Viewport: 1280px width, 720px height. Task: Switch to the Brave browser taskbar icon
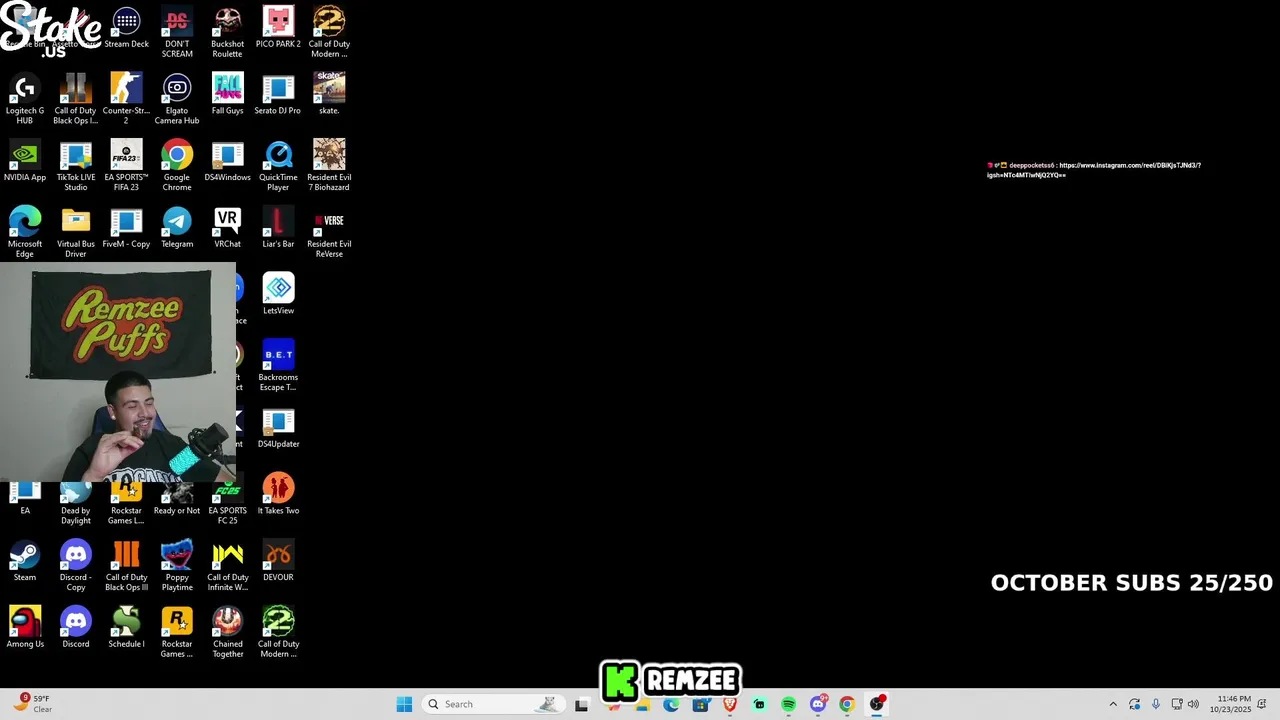[x=730, y=704]
